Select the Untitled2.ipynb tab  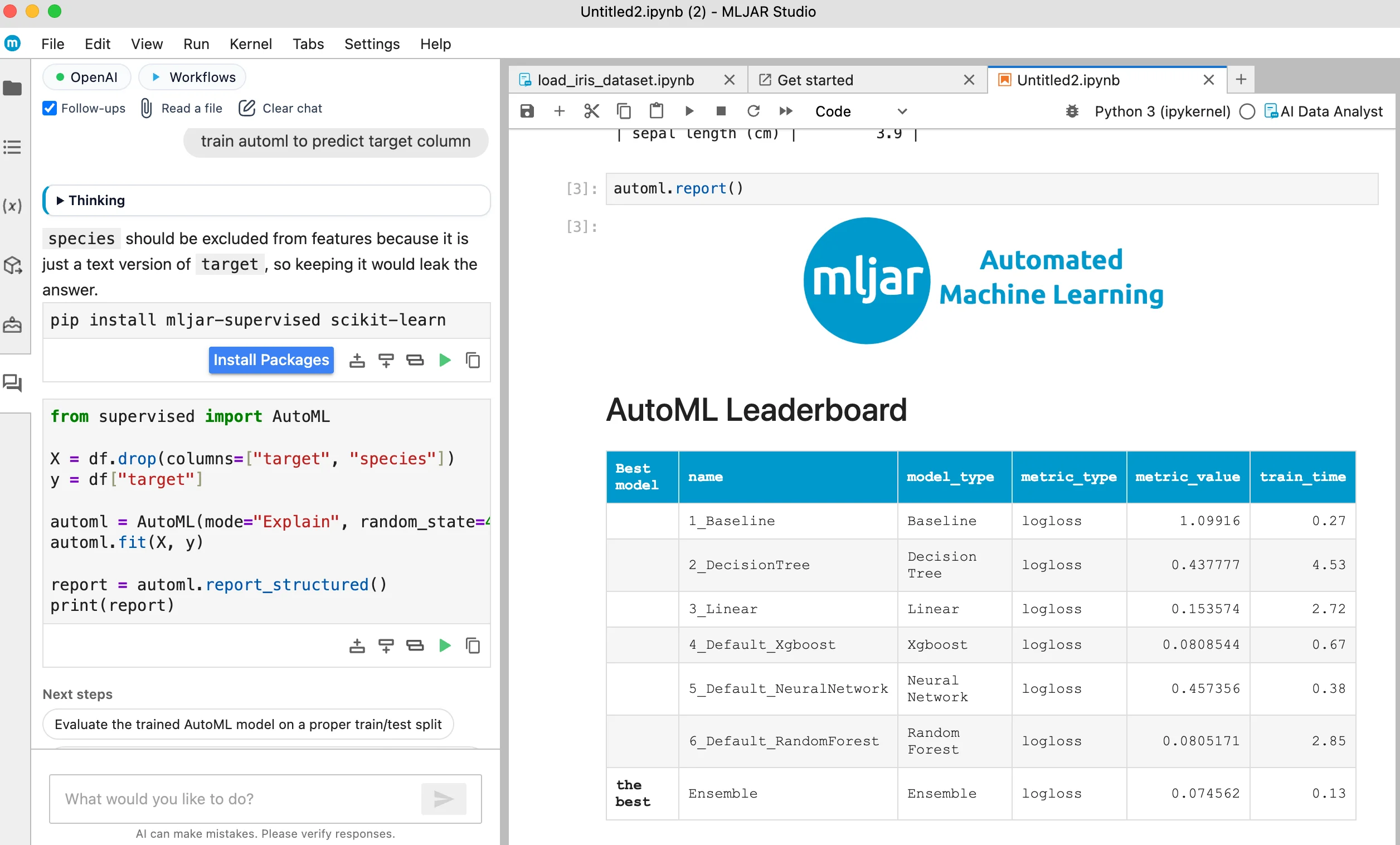(1068, 80)
